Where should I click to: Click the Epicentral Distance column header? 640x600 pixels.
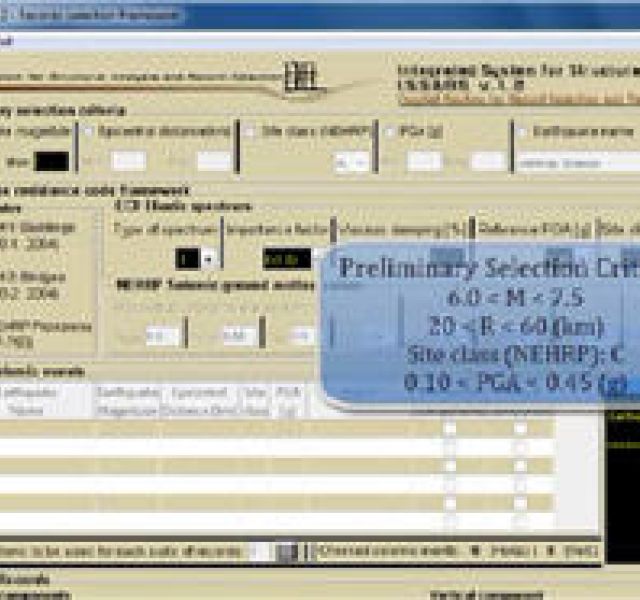click(198, 401)
